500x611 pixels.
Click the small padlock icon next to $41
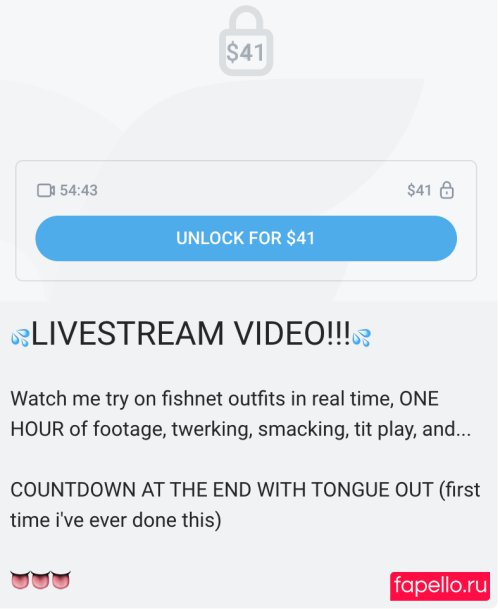coord(448,191)
